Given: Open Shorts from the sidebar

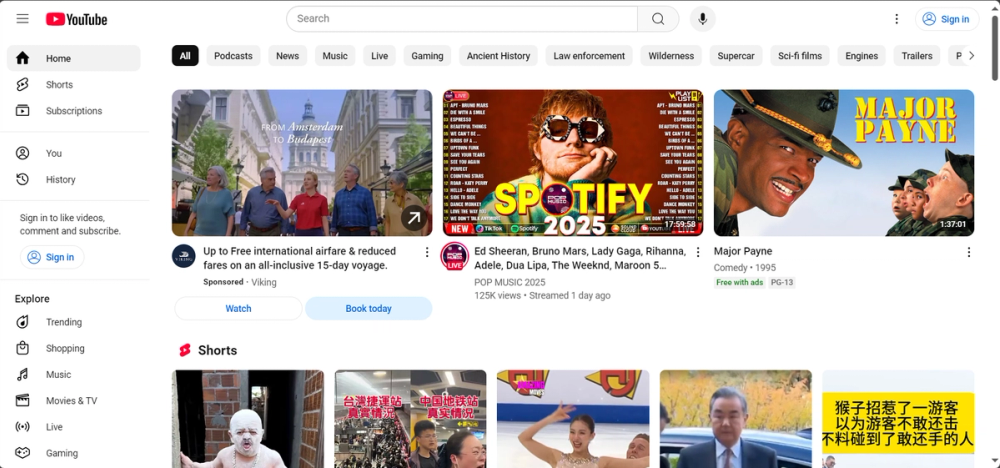Looking at the screenshot, I should pyautogui.click(x=73, y=84).
